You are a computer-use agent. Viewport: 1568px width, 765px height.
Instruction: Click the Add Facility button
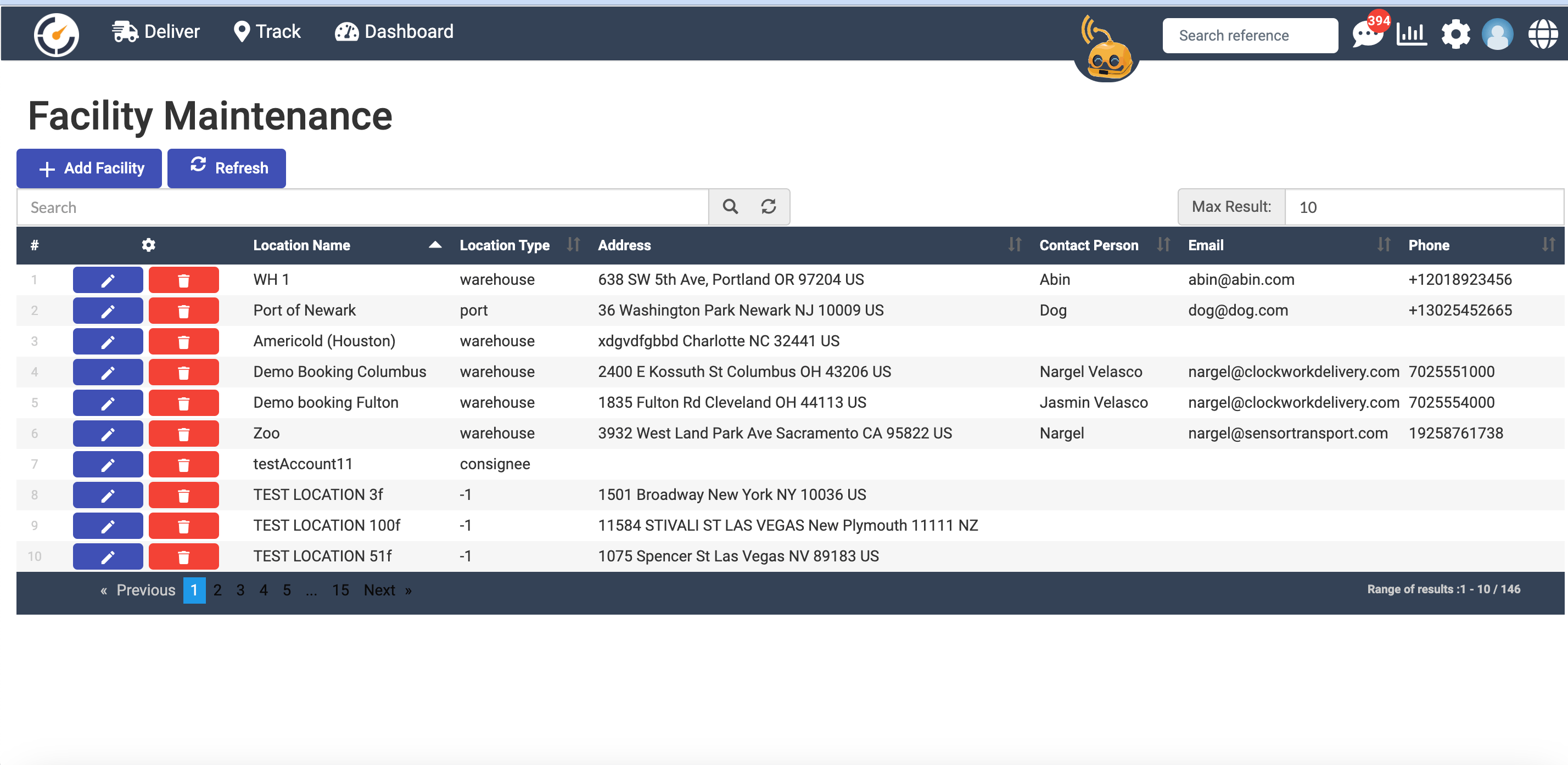point(89,168)
